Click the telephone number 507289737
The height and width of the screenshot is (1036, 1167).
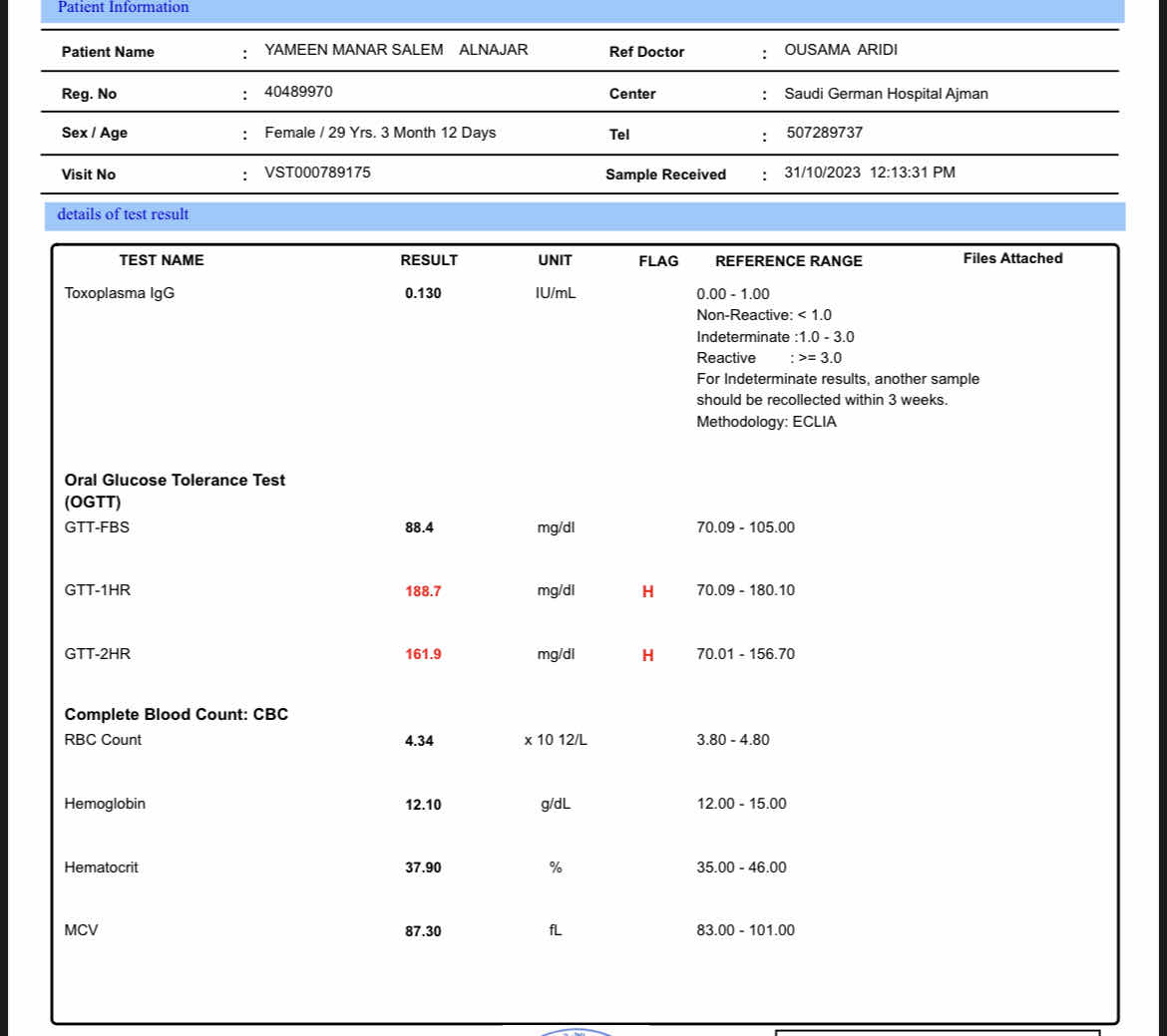pyautogui.click(x=824, y=133)
